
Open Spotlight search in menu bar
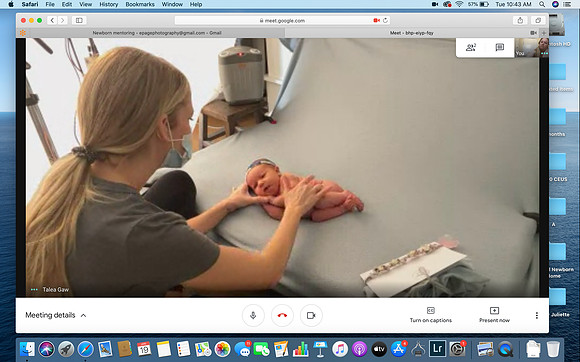click(x=542, y=4)
